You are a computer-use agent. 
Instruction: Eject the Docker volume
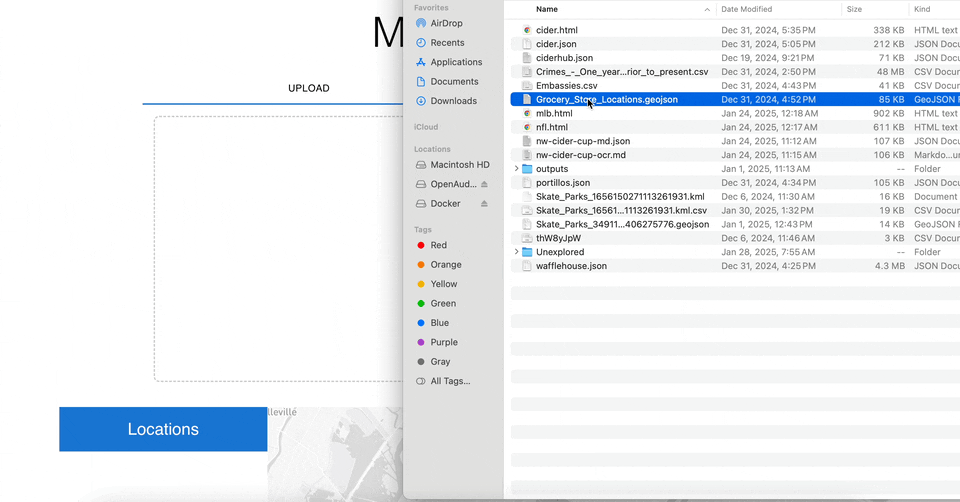click(484, 204)
